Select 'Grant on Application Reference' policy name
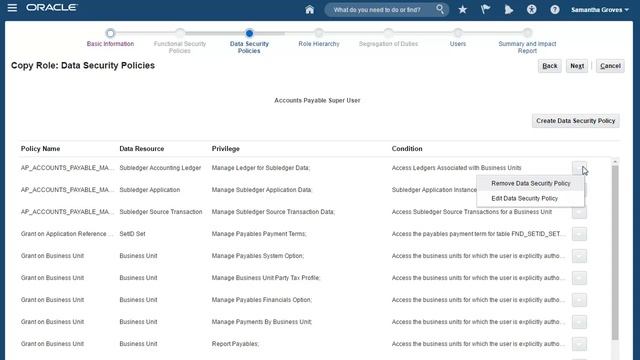The image size is (640, 360). (x=67, y=234)
